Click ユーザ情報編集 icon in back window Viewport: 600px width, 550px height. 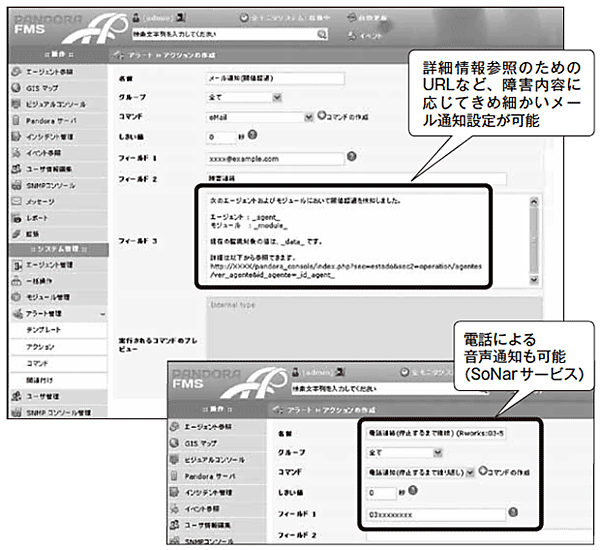pyautogui.click(x=16, y=169)
